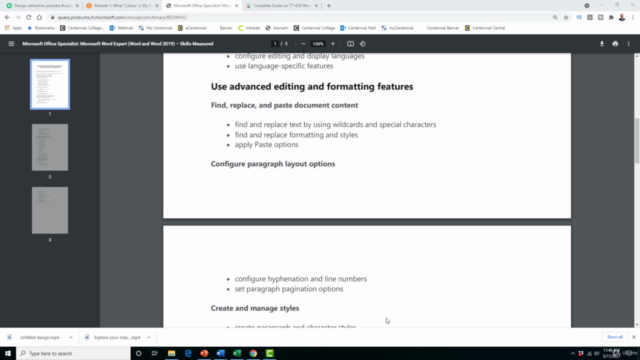Open a new browser tab
This screenshot has height=360, width=640.
click(x=329, y=6)
